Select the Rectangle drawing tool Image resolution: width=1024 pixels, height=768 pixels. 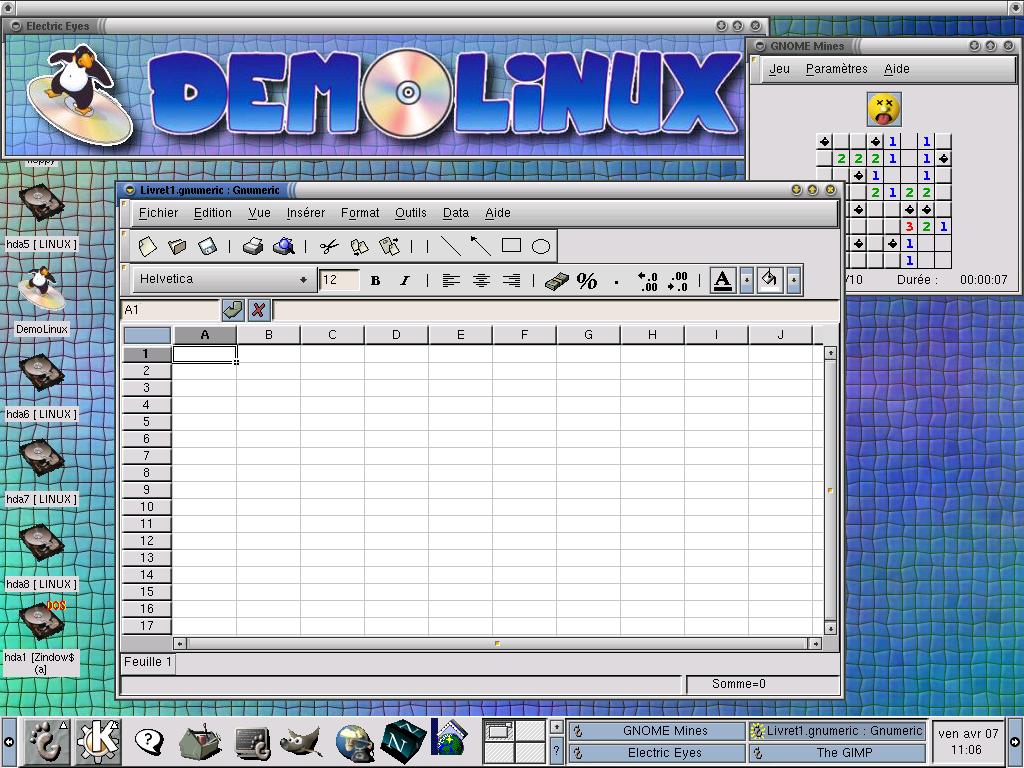tap(511, 246)
